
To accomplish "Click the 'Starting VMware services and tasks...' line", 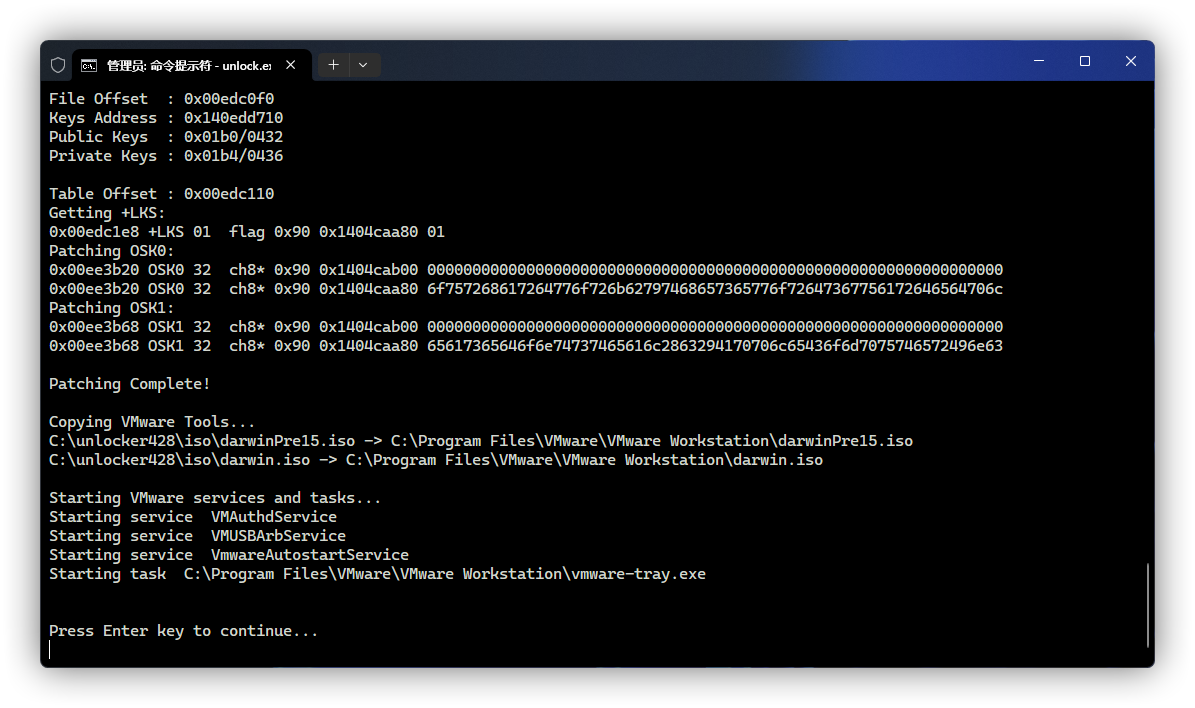I will 215,498.
